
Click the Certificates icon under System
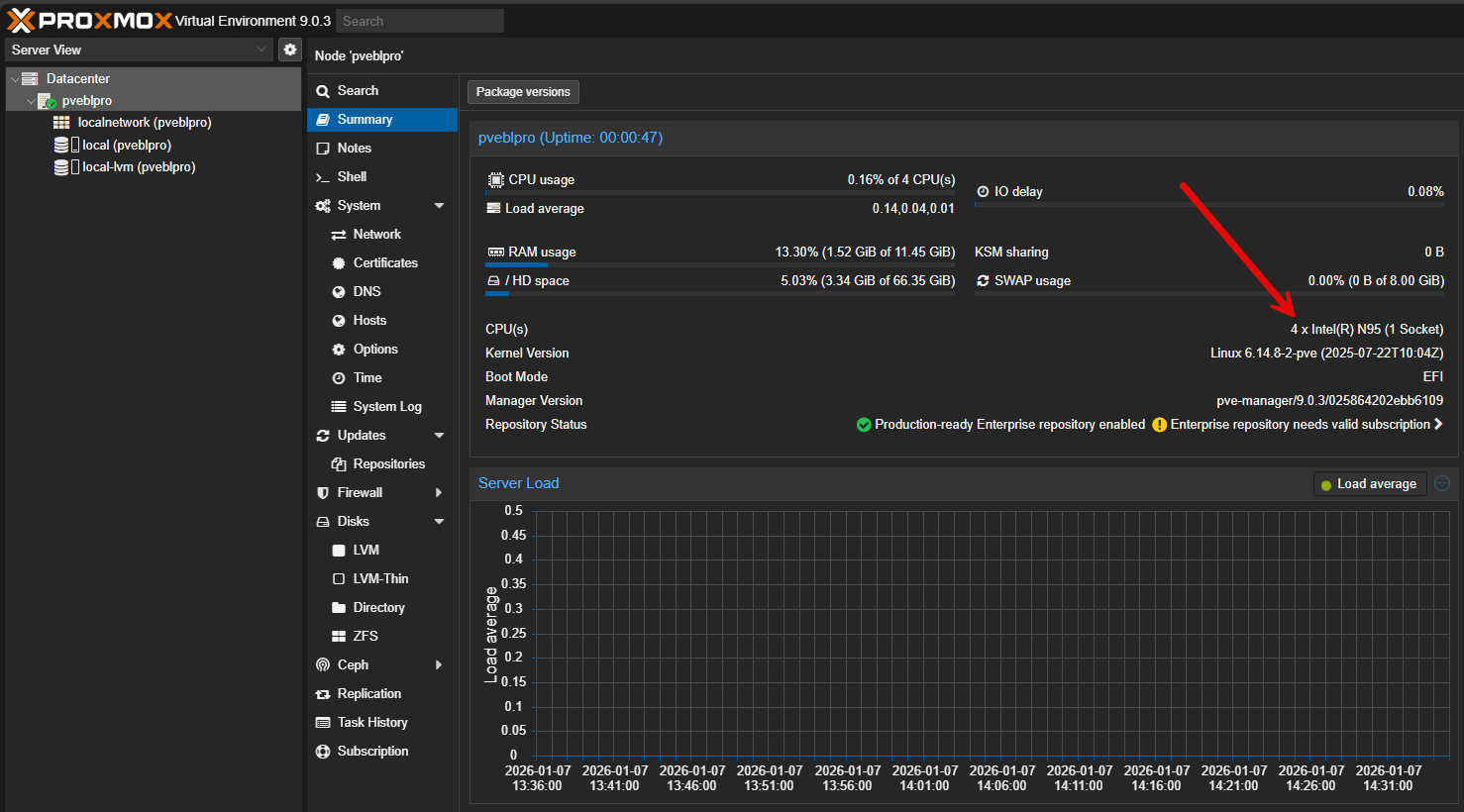point(339,263)
